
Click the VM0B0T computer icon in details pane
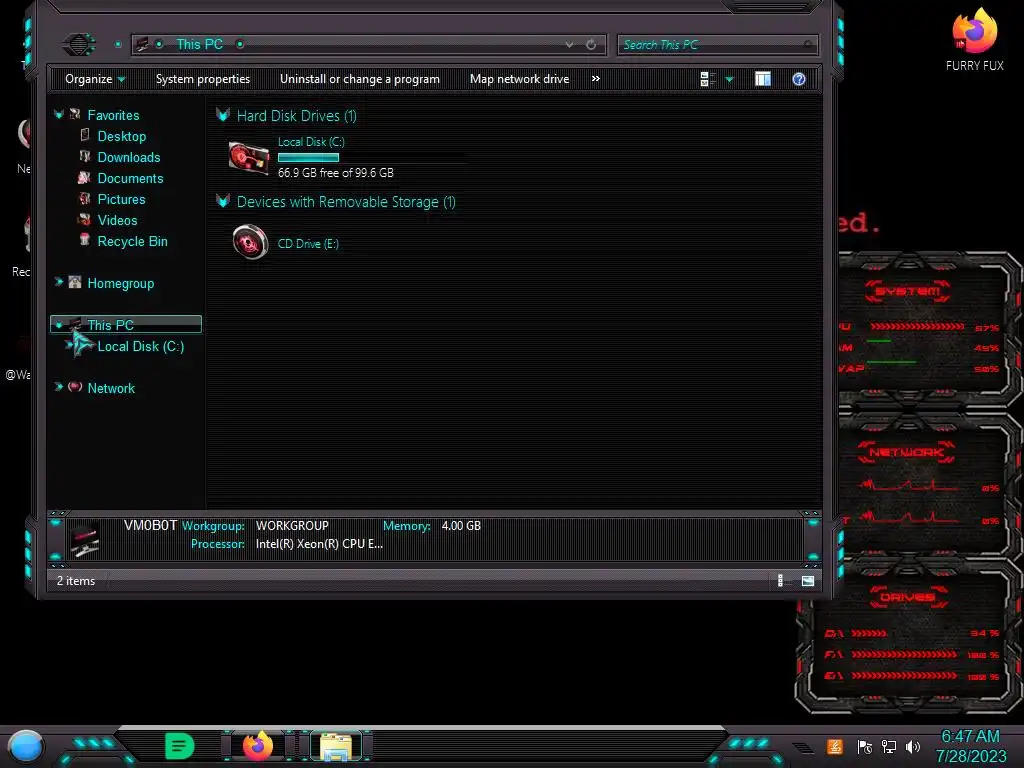coord(85,539)
